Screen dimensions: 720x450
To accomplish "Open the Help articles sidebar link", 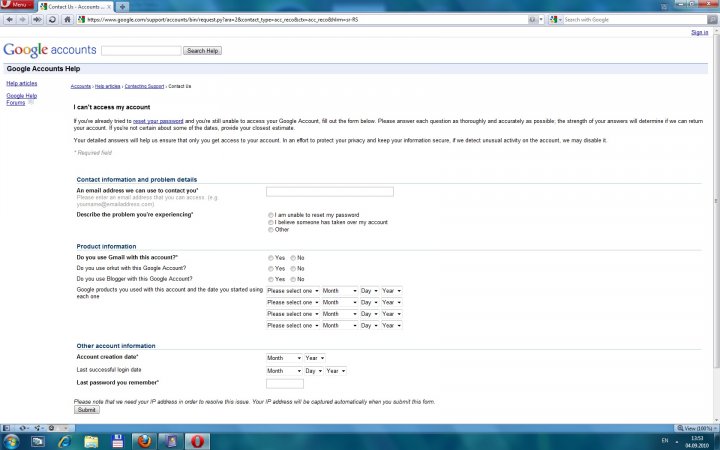I will 22,84.
